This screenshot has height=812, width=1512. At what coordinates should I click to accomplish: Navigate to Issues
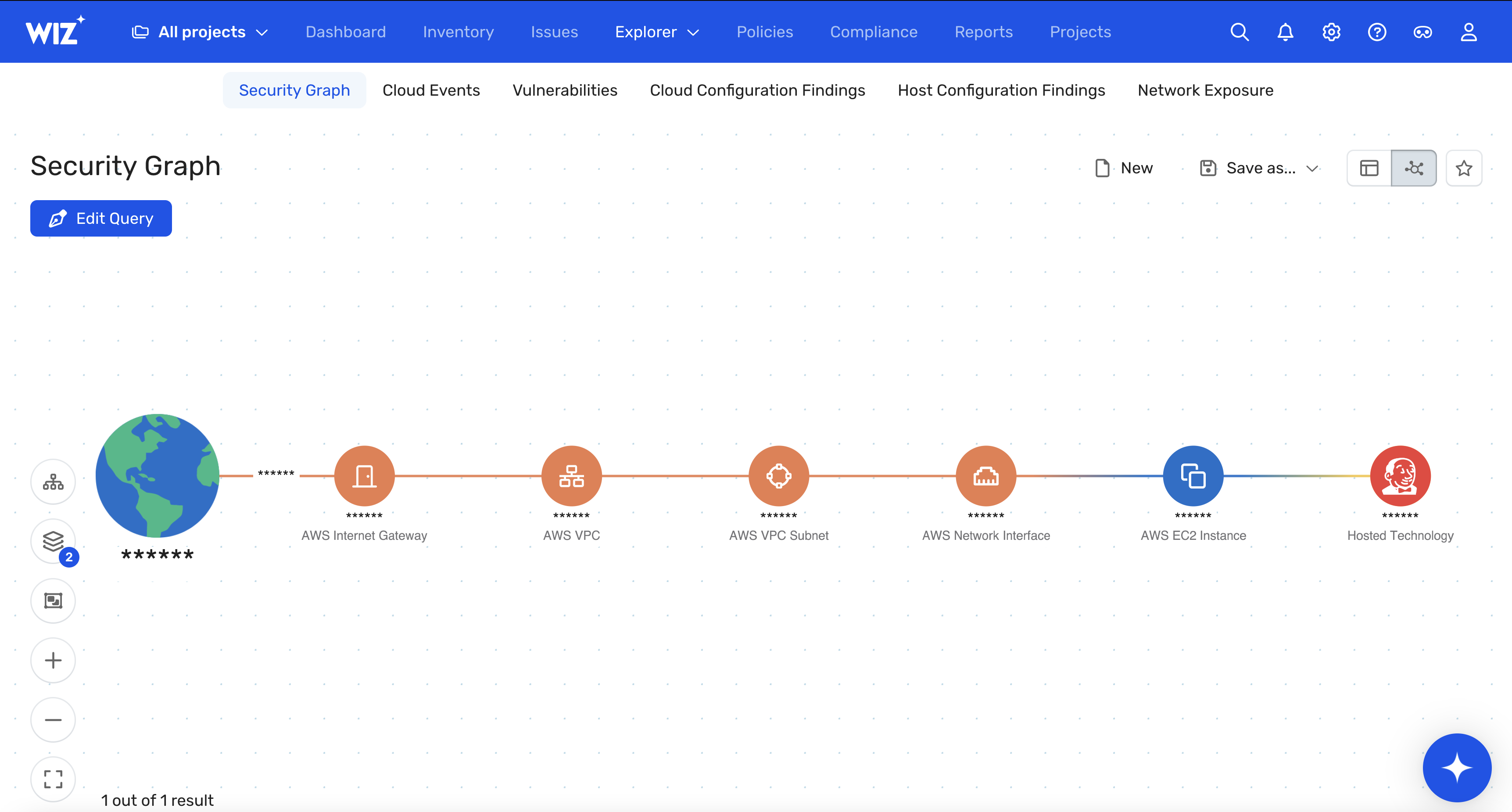[x=554, y=32]
